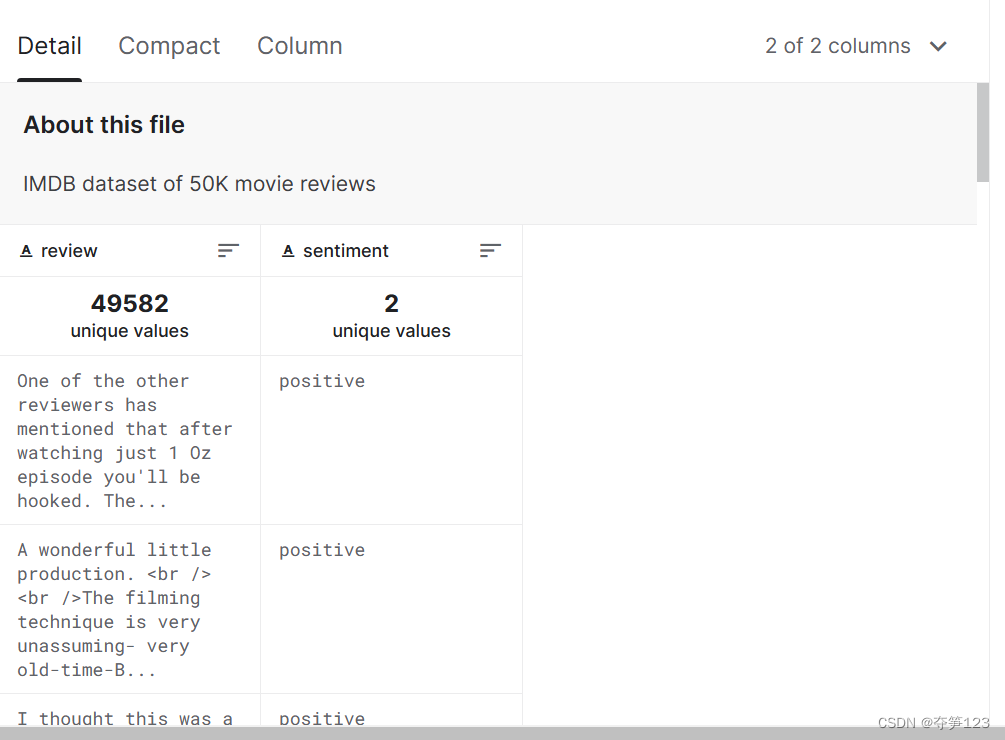Select the sentiment column header label
Screen dimensions: 1005x740
click(x=346, y=251)
